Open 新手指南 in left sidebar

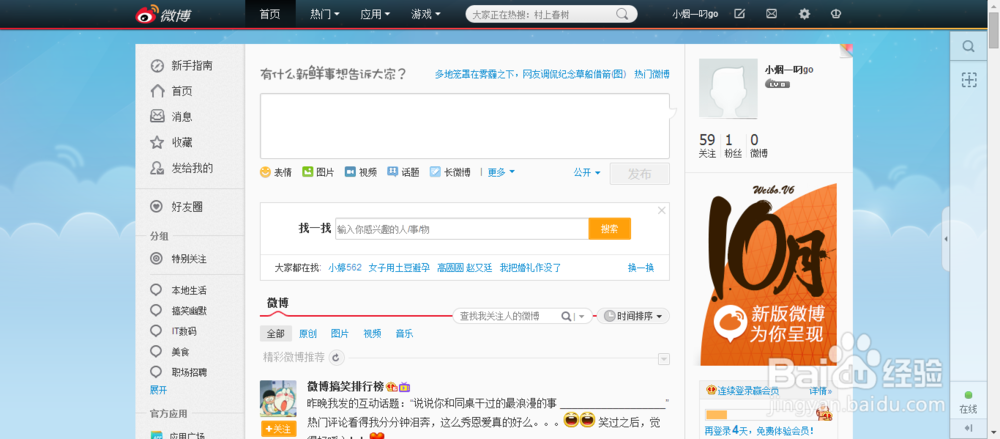[181, 66]
